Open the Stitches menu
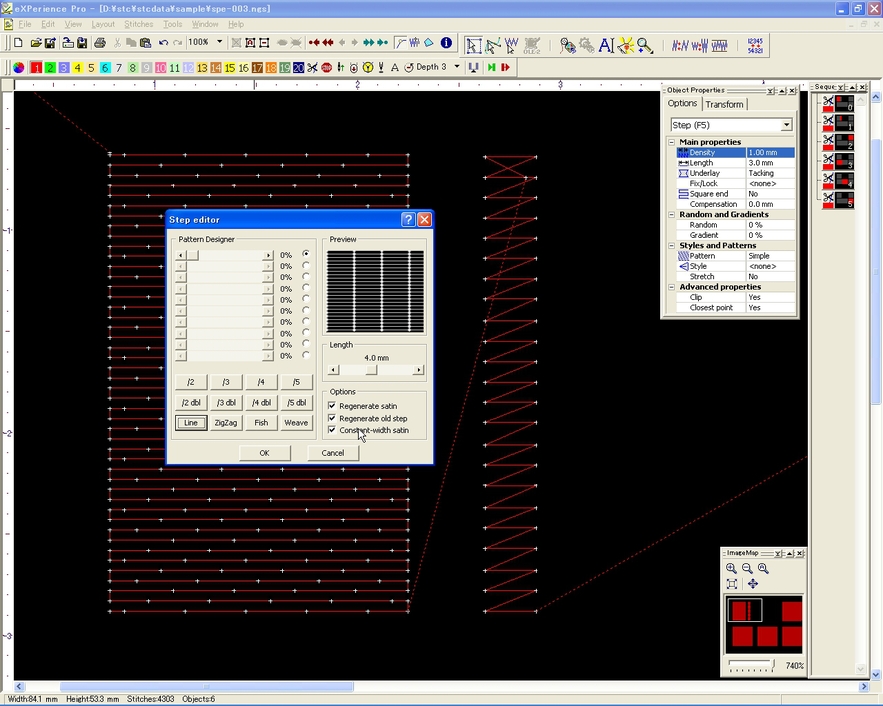Screen dimensions: 883x706 click(139, 24)
